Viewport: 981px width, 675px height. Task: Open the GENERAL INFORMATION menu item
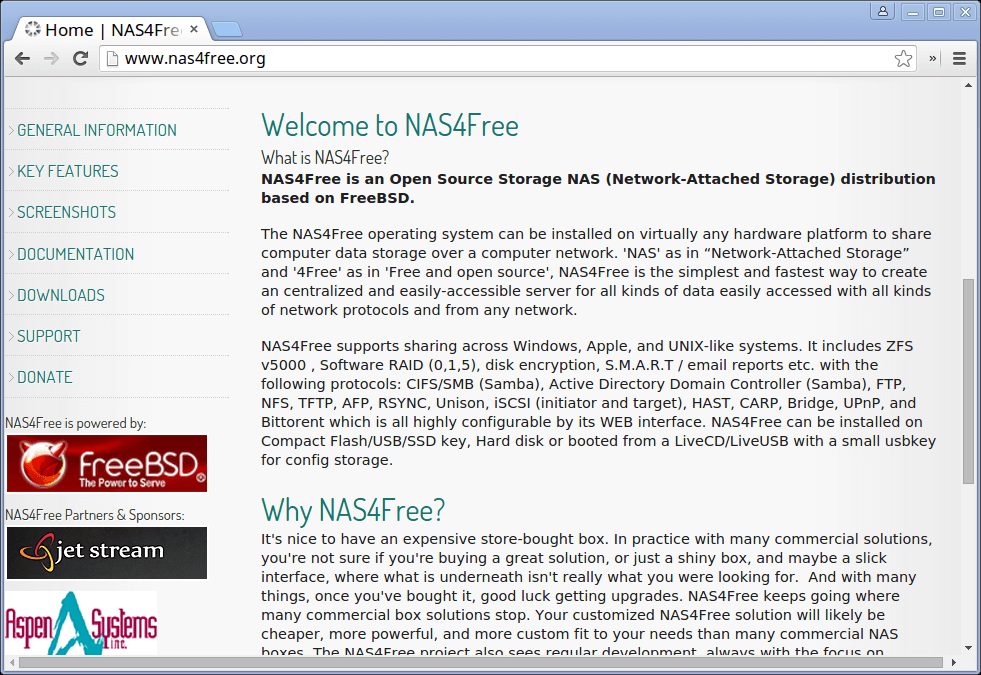[x=96, y=130]
